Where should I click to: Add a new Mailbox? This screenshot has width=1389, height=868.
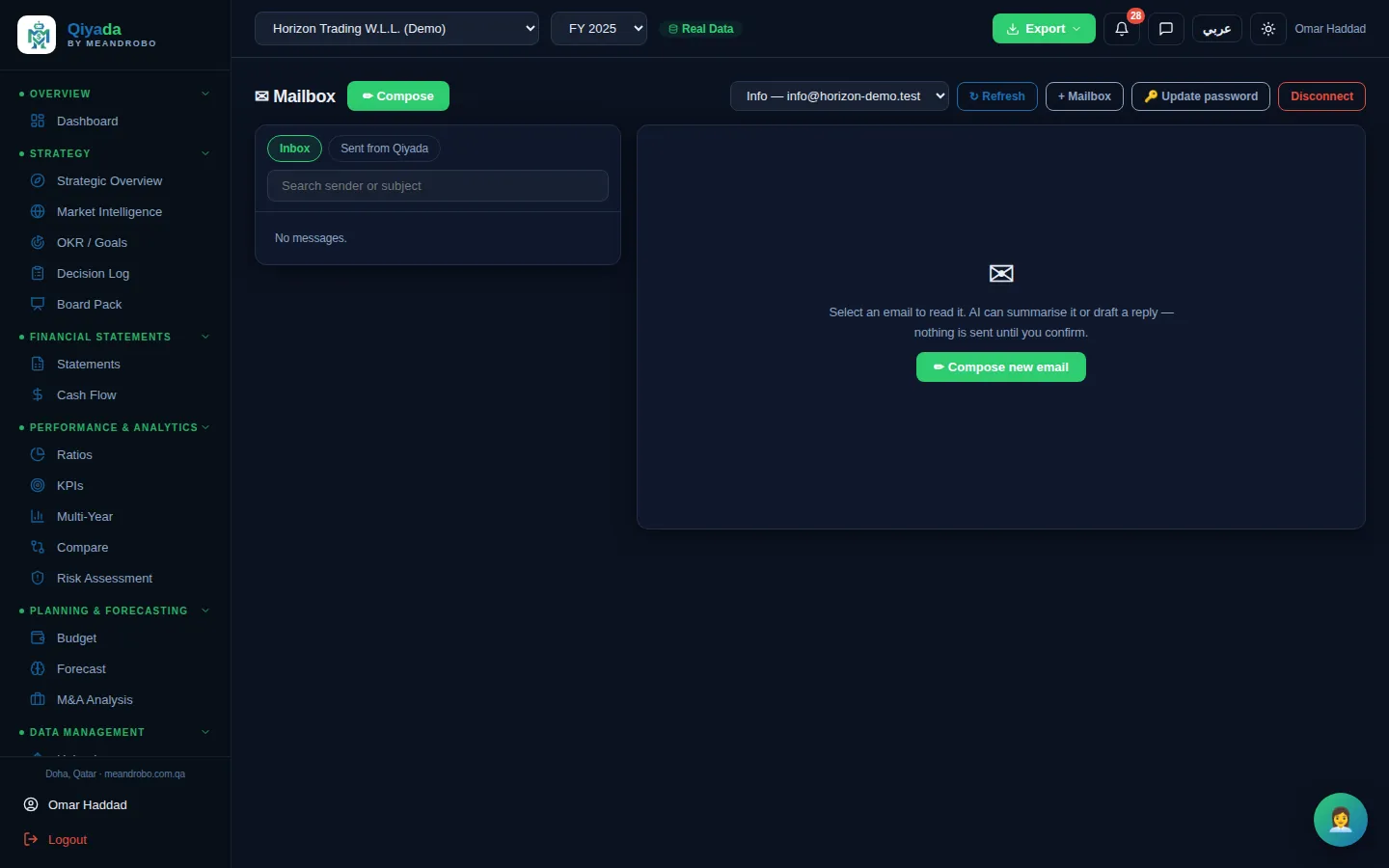point(1084,96)
